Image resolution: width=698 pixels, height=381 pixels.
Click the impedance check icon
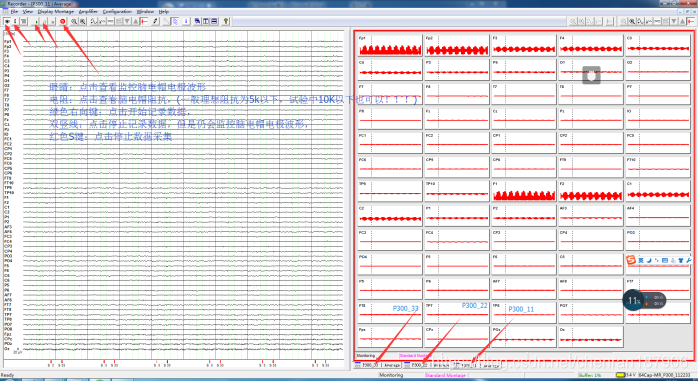tap(15, 21)
